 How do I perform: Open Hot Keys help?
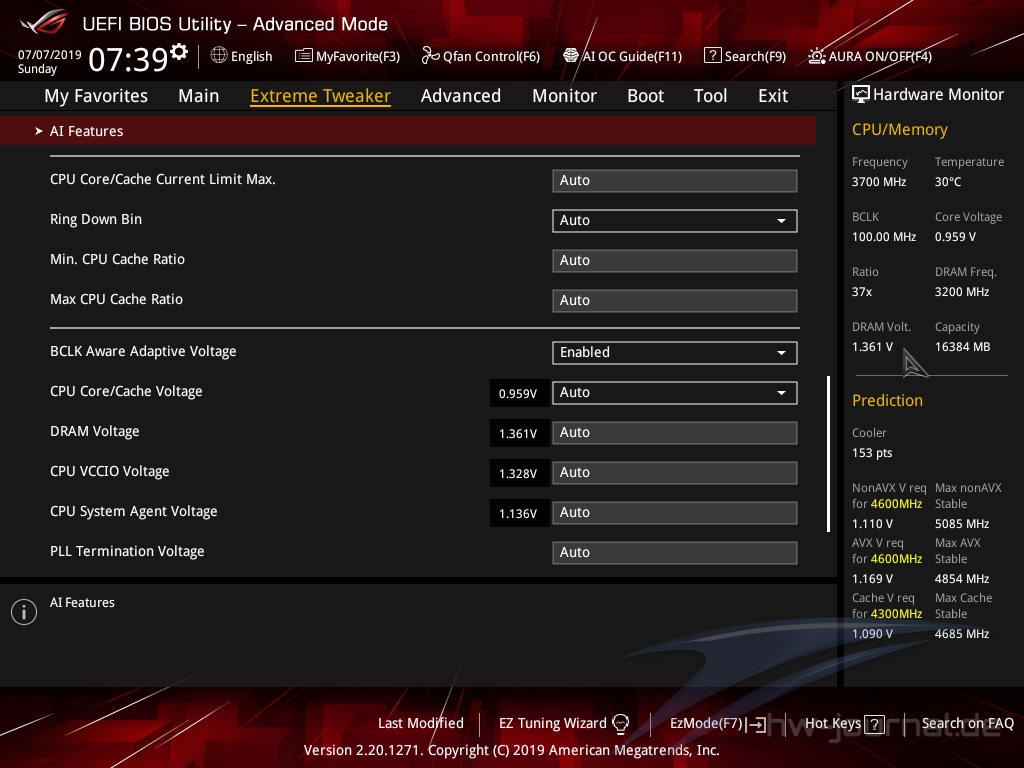pos(833,723)
